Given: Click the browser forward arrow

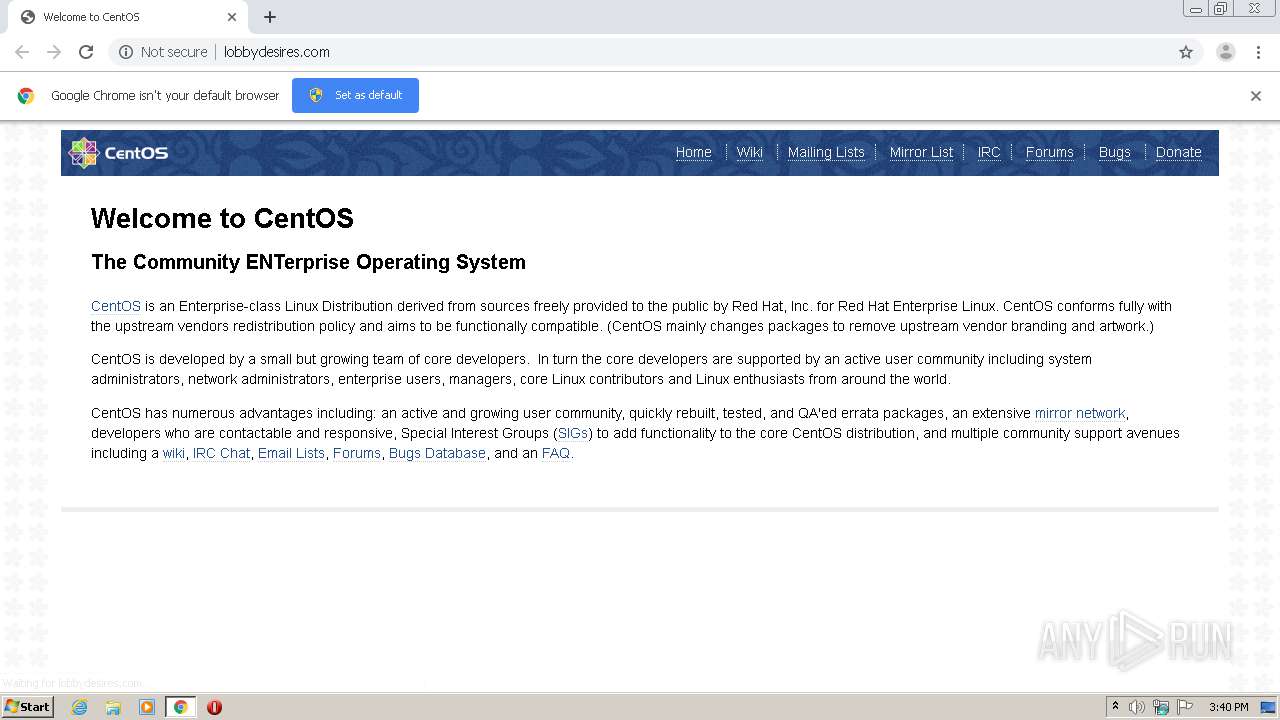Looking at the screenshot, I should [54, 52].
